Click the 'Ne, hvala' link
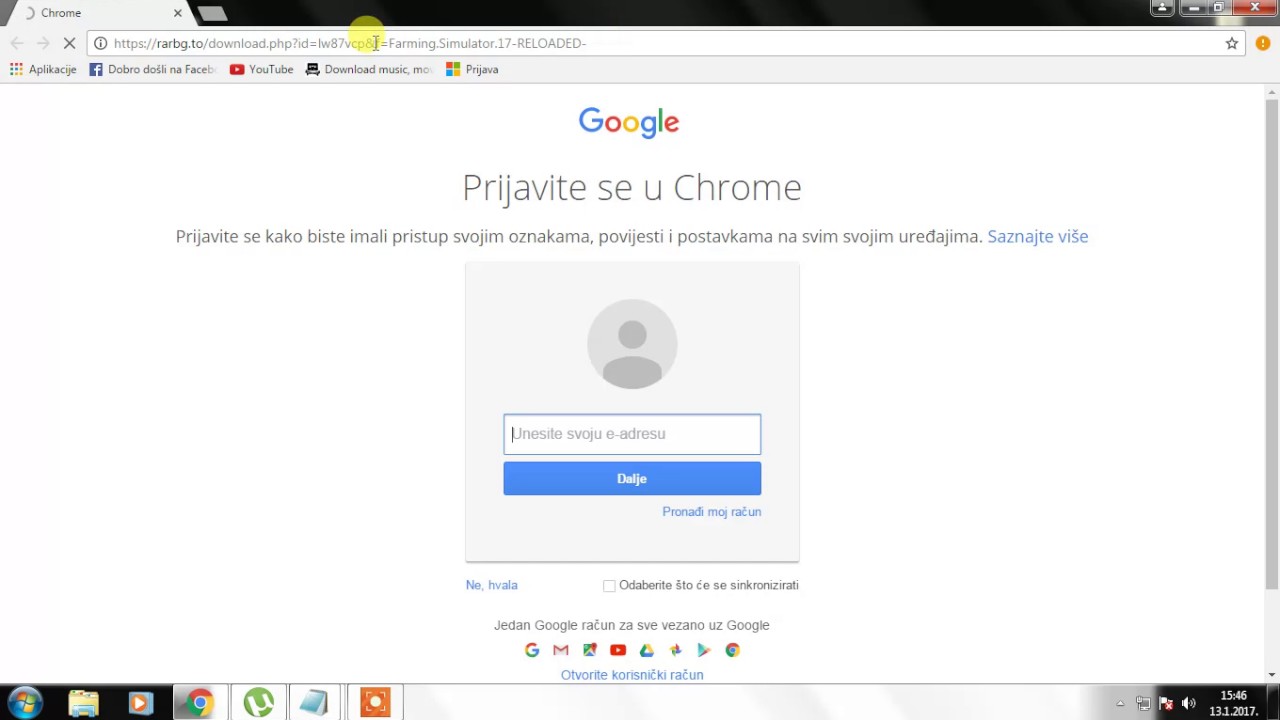Image resolution: width=1280 pixels, height=720 pixels. 491,585
